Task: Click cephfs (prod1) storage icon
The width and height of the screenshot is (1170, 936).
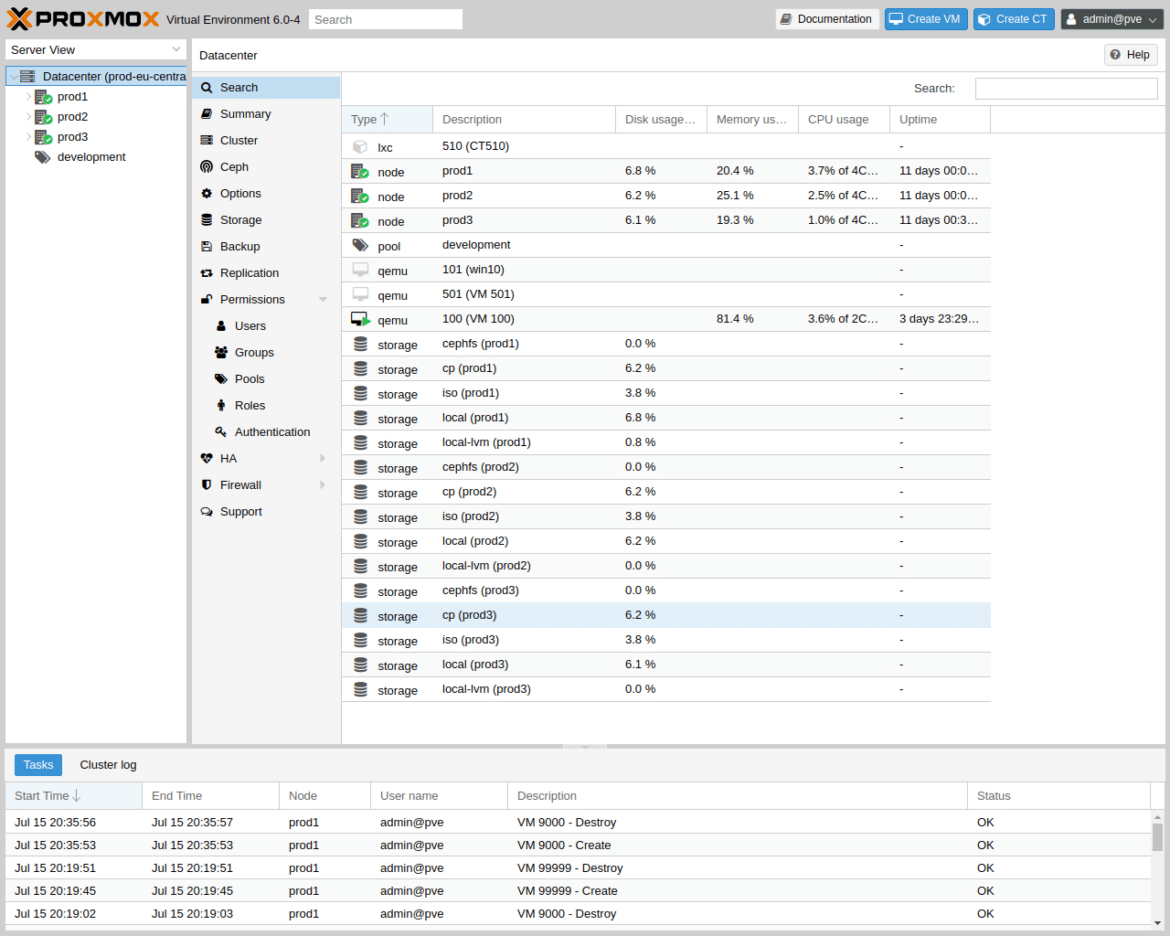Action: click(360, 343)
